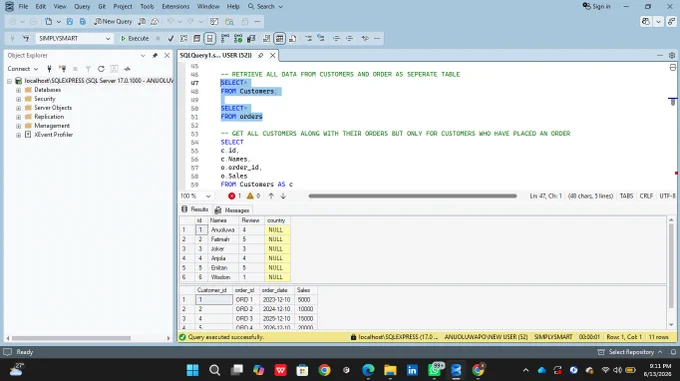Screen dimensions: 680x381
Task: Click the Object Explorer horizontal scrollbar
Action: [72, 338]
